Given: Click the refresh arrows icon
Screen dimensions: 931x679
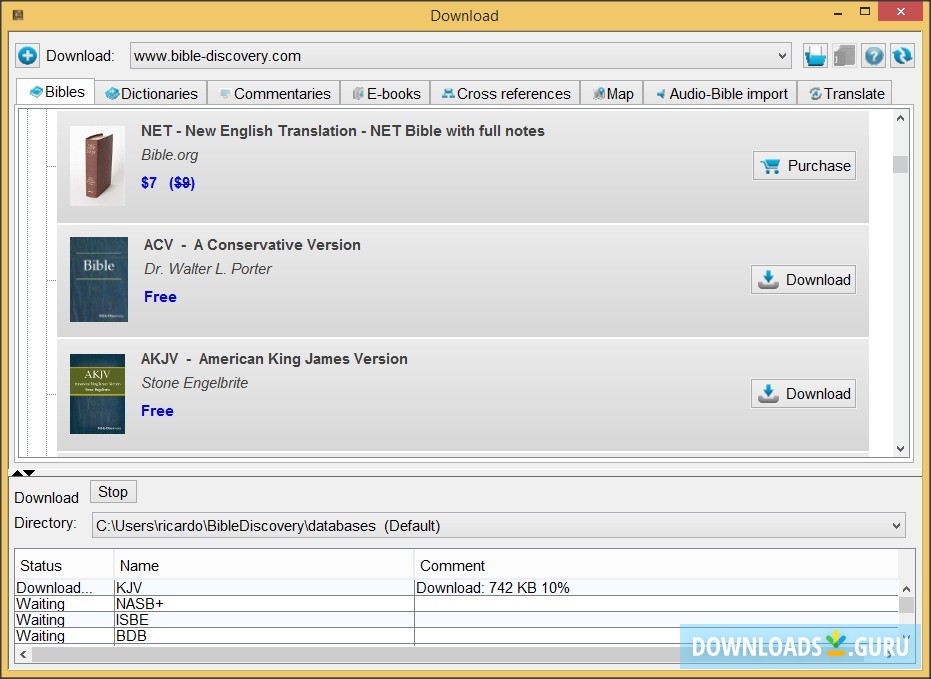Looking at the screenshot, I should click(902, 56).
